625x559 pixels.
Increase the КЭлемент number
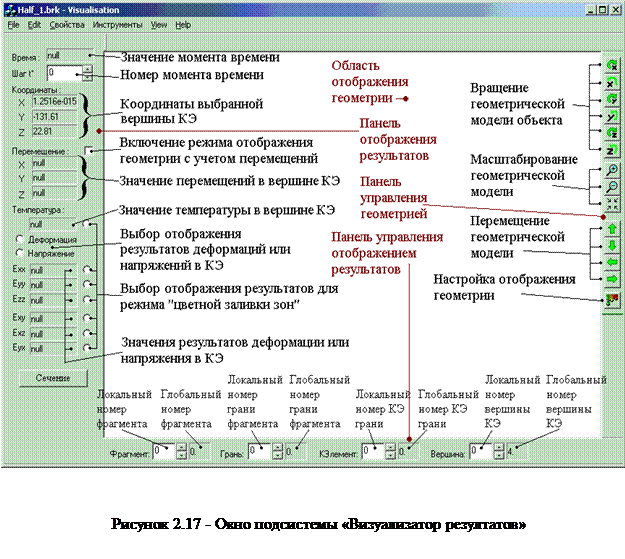(x=391, y=447)
